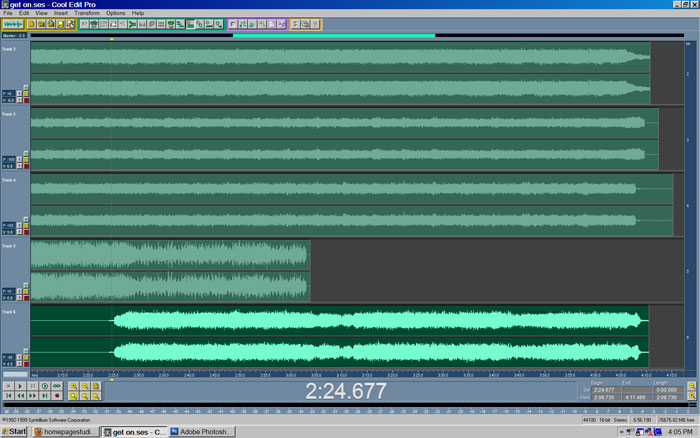700x438 pixels.
Task: Click the lower vertical zoom icon at far right
Action: 692,396
